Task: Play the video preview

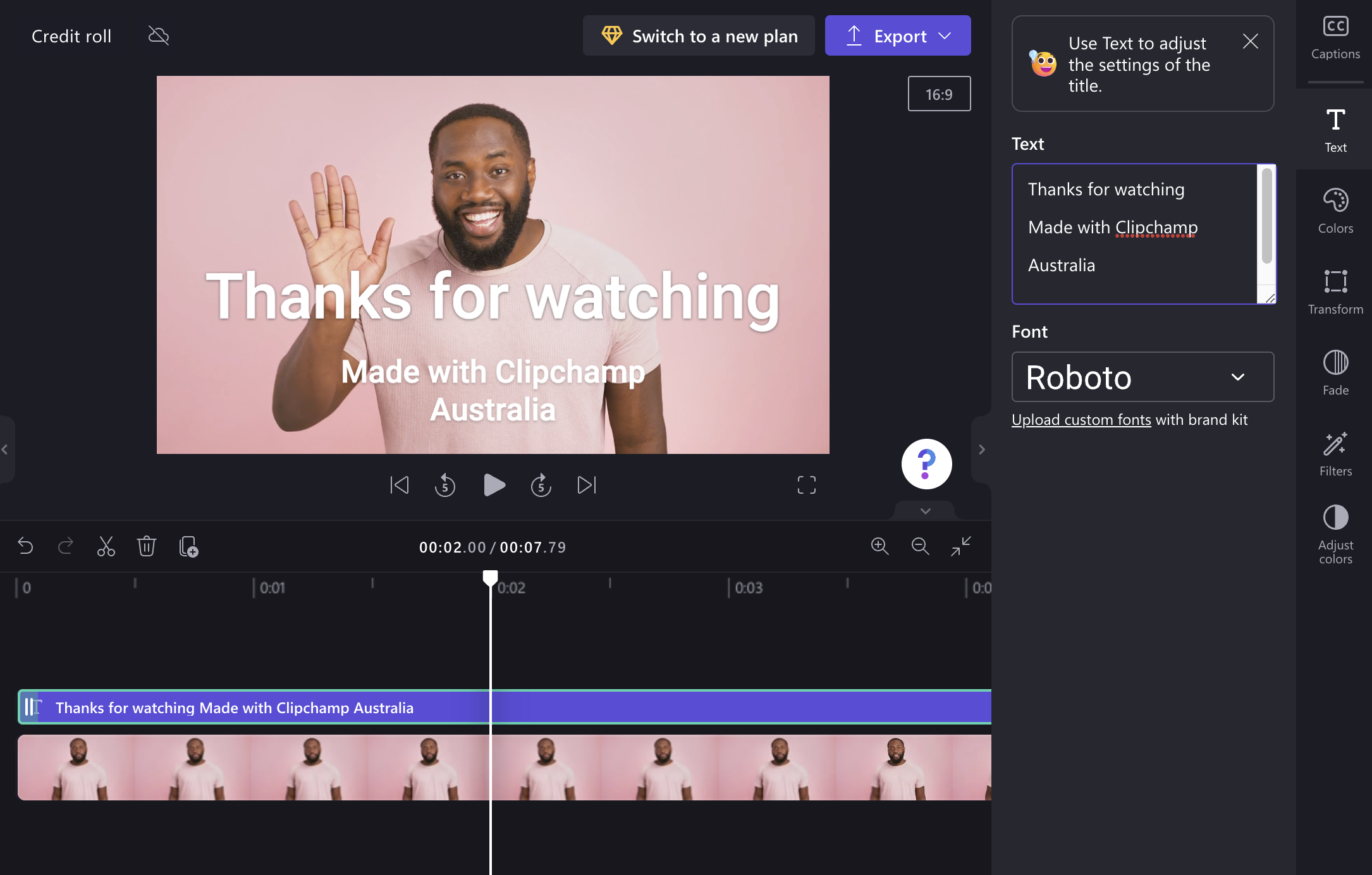Action: coord(494,485)
